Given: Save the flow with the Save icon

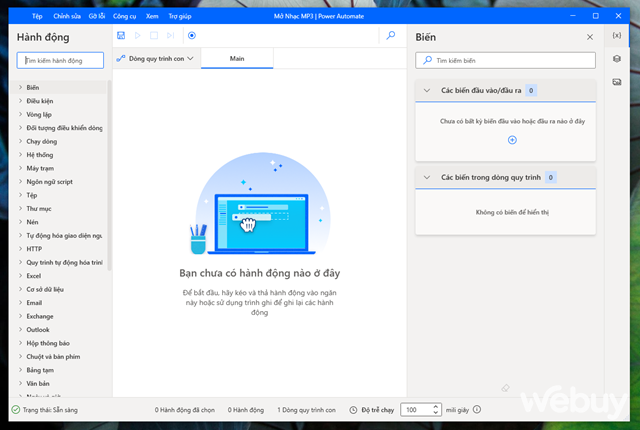Looking at the screenshot, I should (x=121, y=36).
